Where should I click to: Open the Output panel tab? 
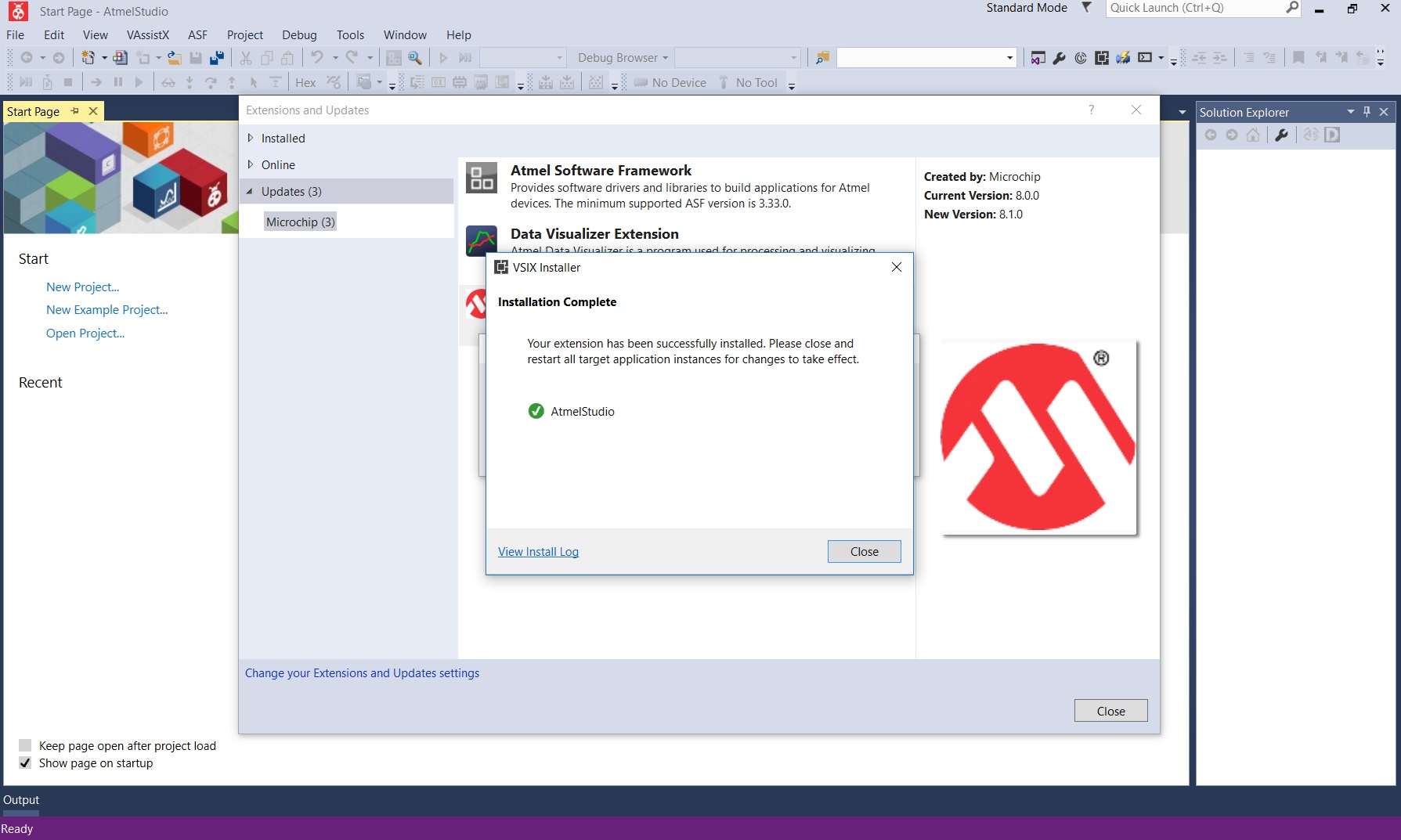click(21, 800)
